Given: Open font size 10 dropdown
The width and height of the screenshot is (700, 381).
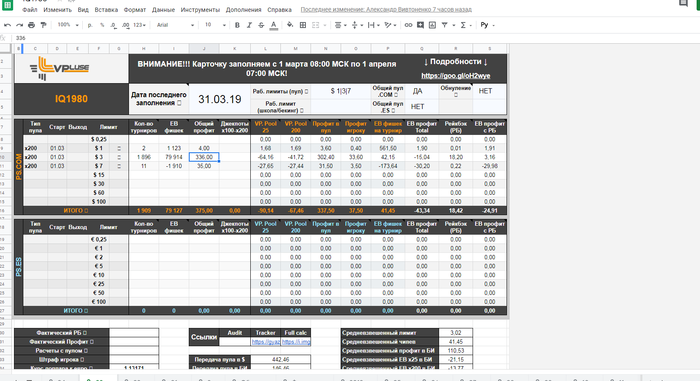Looking at the screenshot, I should [215, 25].
